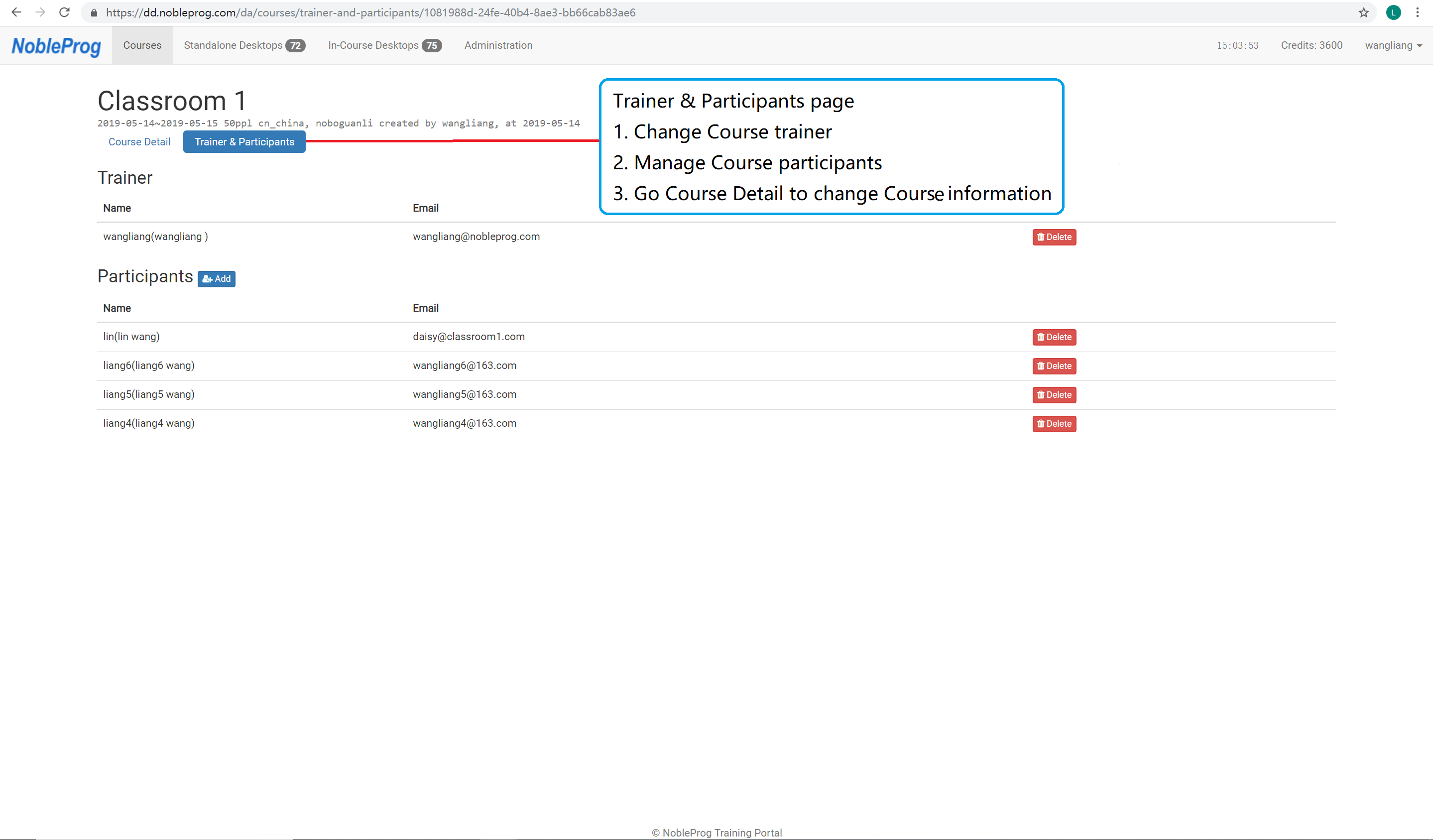The image size is (1433, 840).
Task: Click the browser address bar URL
Action: (370, 12)
